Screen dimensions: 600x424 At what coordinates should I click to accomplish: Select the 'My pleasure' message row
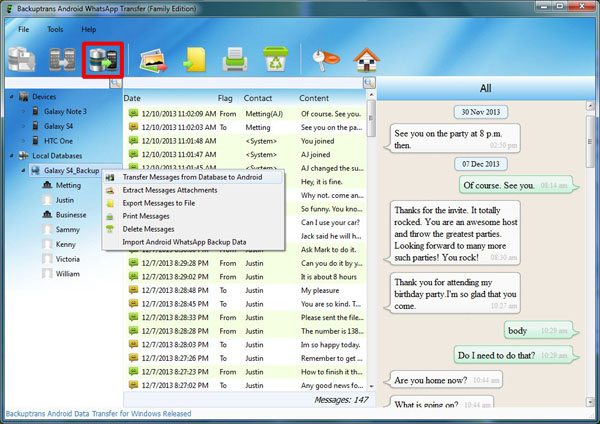click(246, 290)
